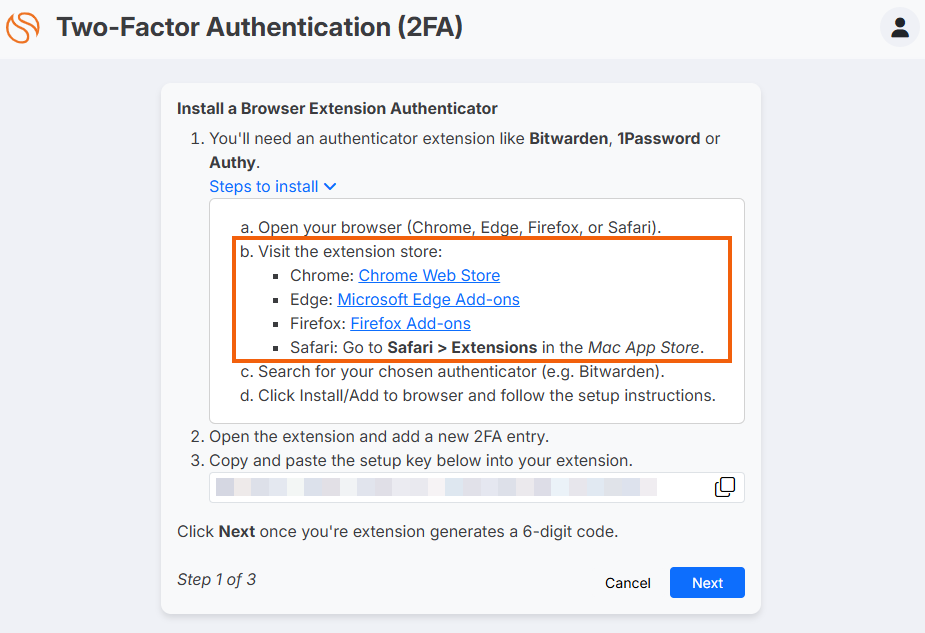Click the bold 1Password name in step 1
Image resolution: width=925 pixels, height=633 pixels.
658,139
